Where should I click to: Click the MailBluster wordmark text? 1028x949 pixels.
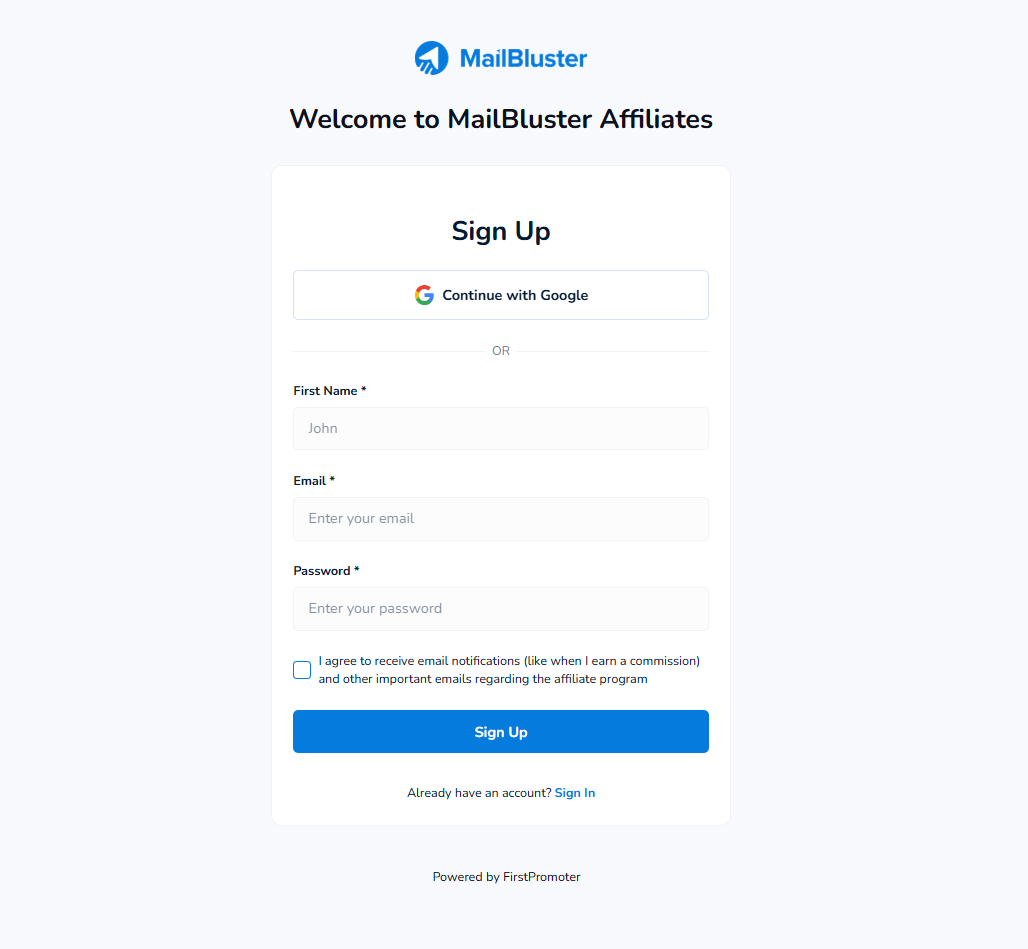pos(523,58)
